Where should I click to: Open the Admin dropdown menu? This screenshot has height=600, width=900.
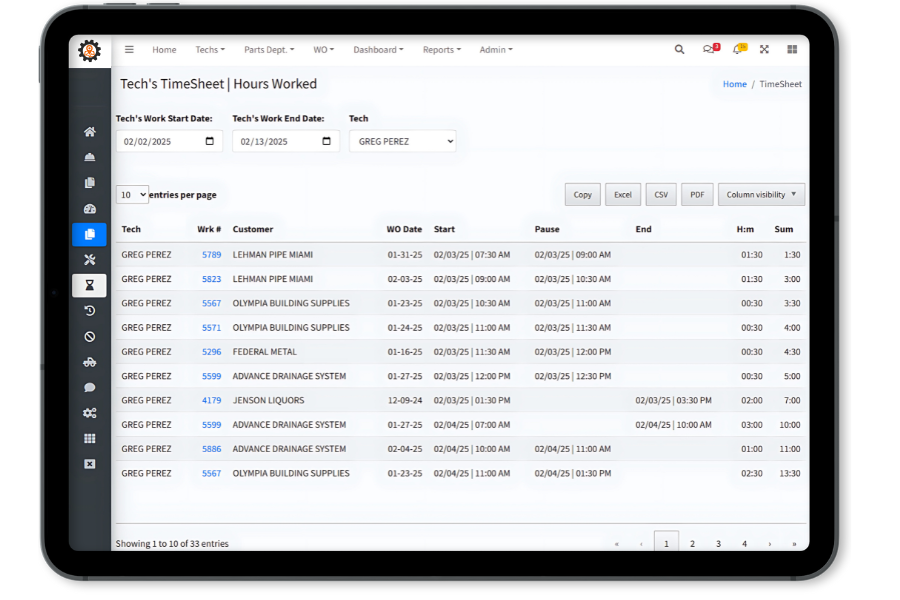(496, 49)
